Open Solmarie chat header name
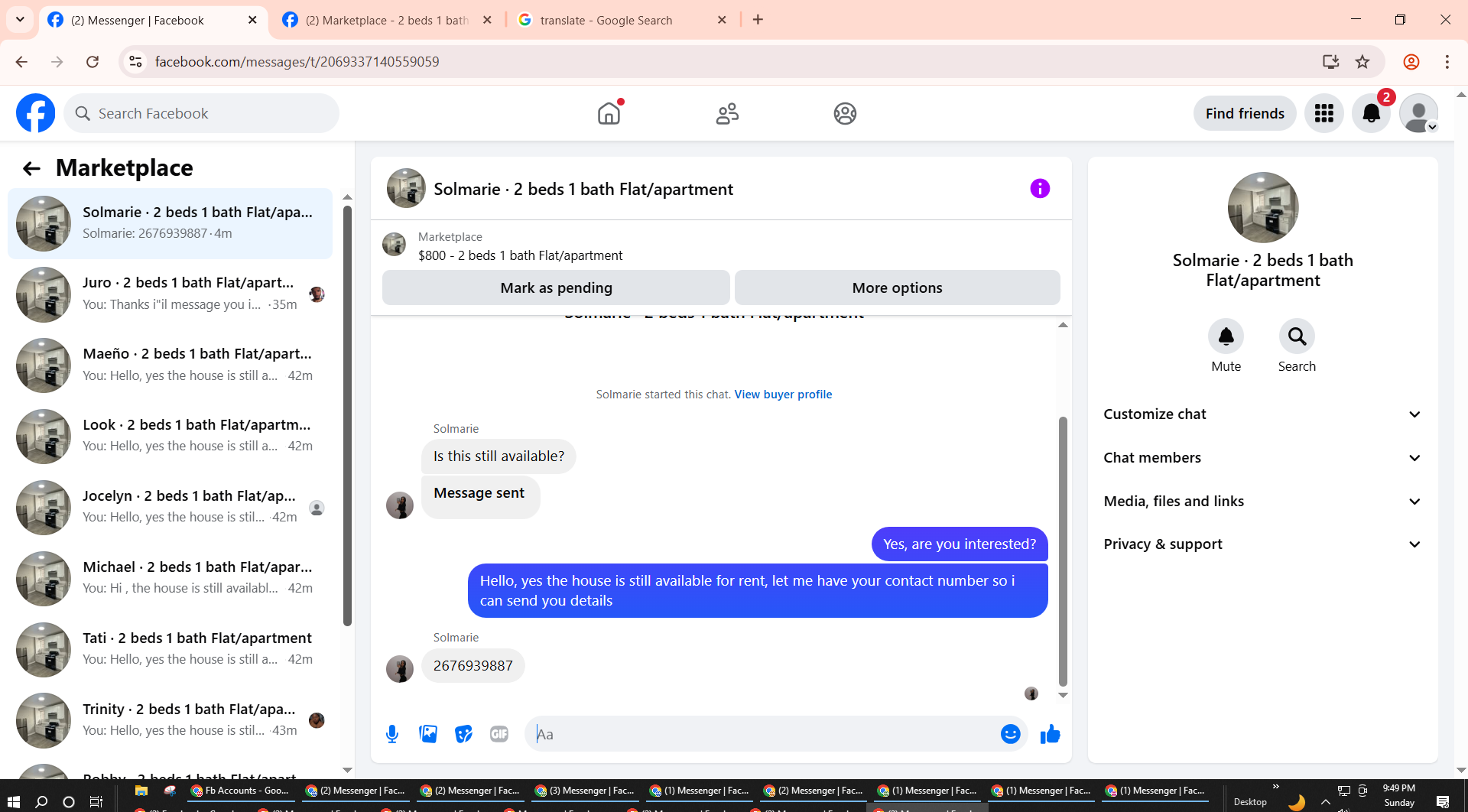This screenshot has width=1468, height=812. pos(583,189)
